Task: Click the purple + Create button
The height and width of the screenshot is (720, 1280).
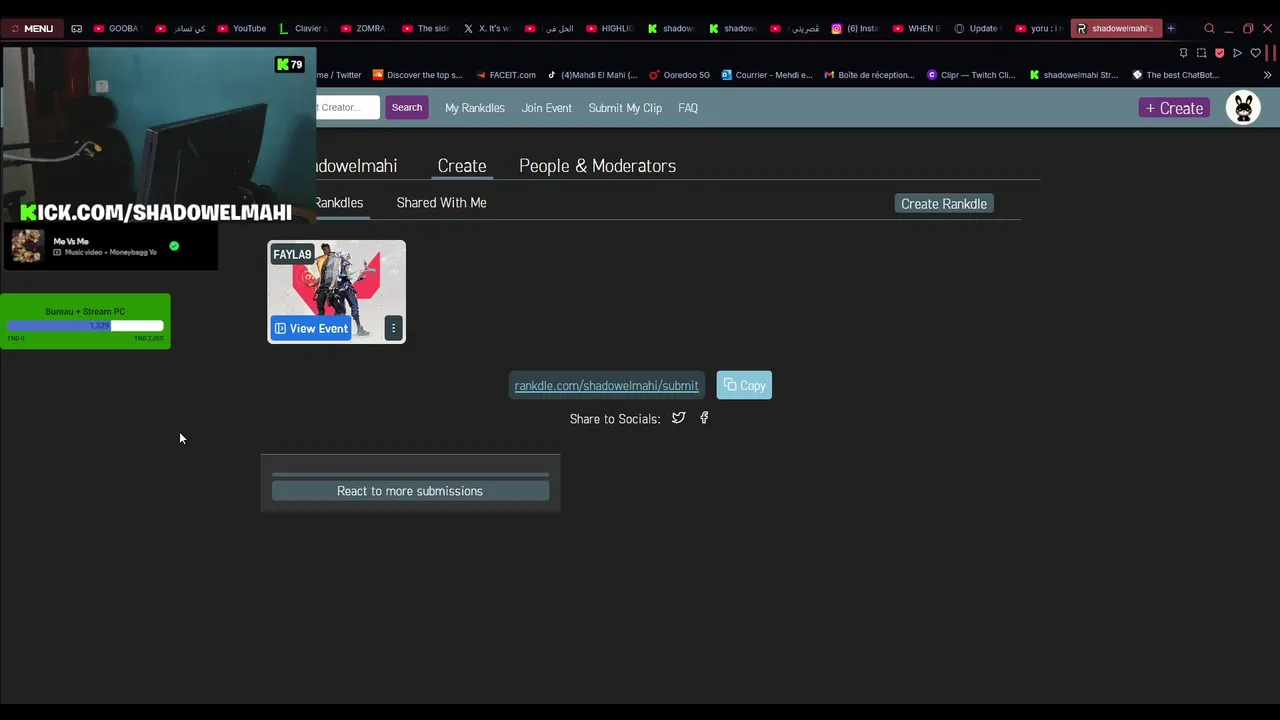Action: point(1174,108)
